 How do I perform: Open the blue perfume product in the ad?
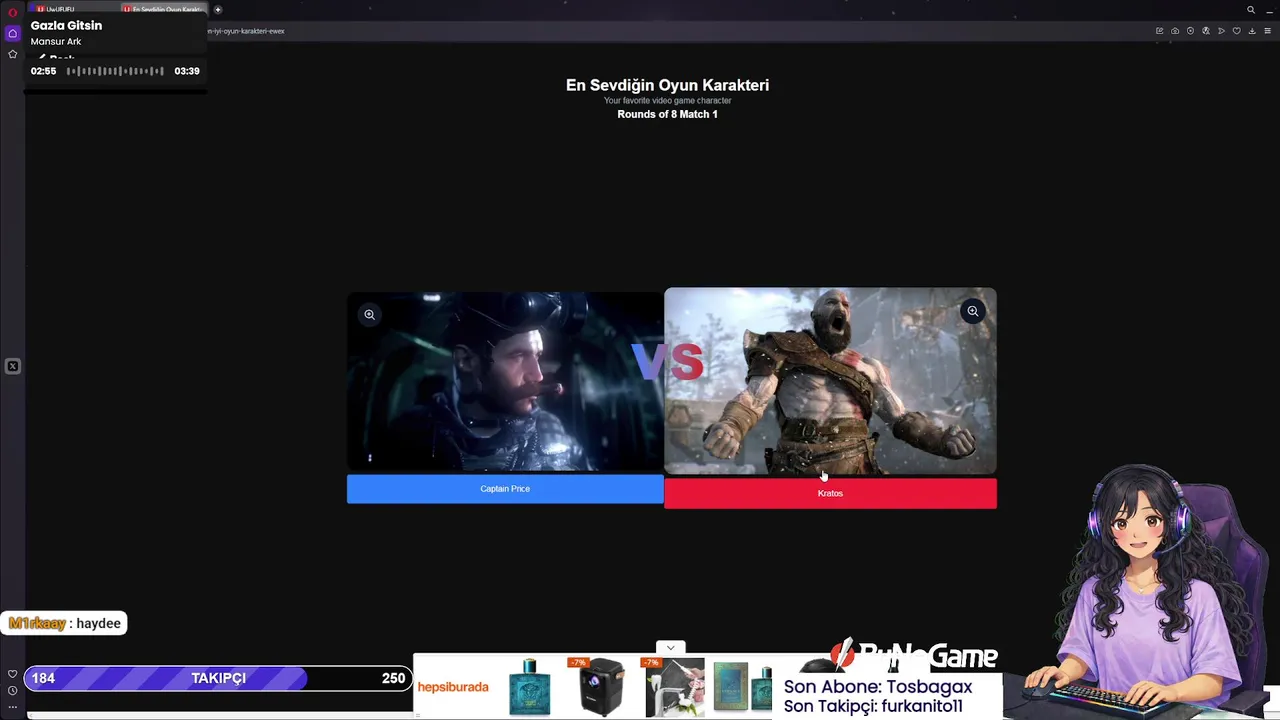click(530, 687)
